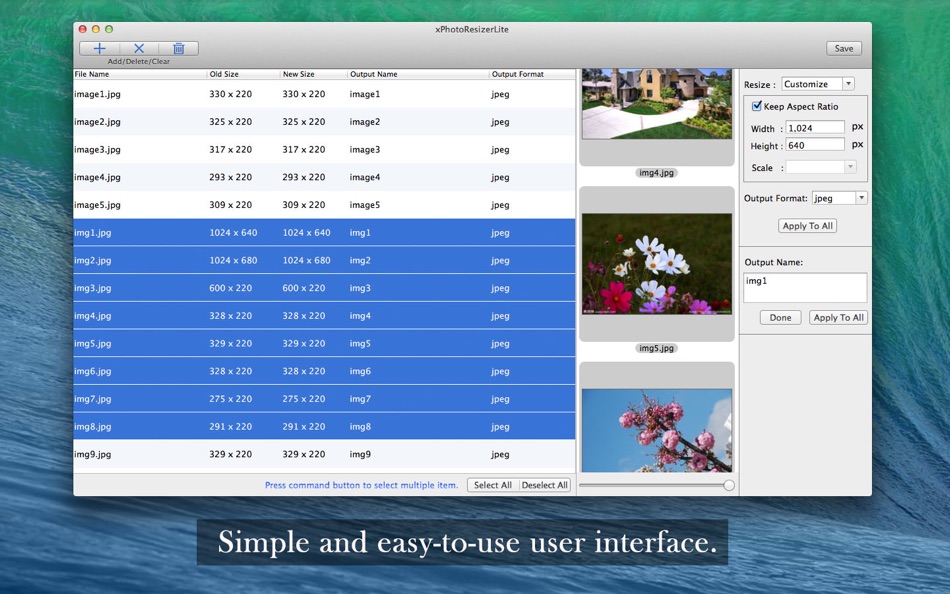Click the jpeg format cell for image1.jpg

tap(500, 95)
